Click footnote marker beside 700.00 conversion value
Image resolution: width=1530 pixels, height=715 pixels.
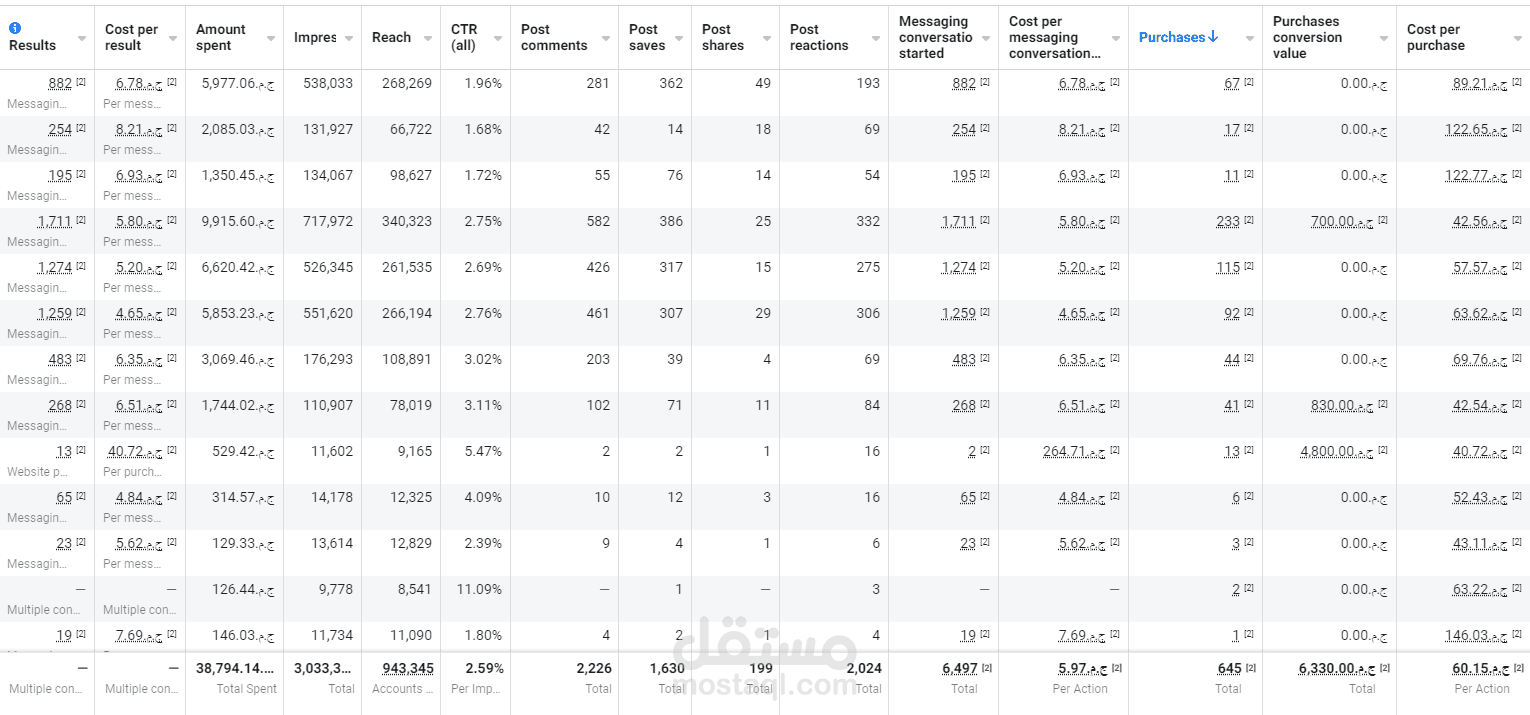(1383, 220)
